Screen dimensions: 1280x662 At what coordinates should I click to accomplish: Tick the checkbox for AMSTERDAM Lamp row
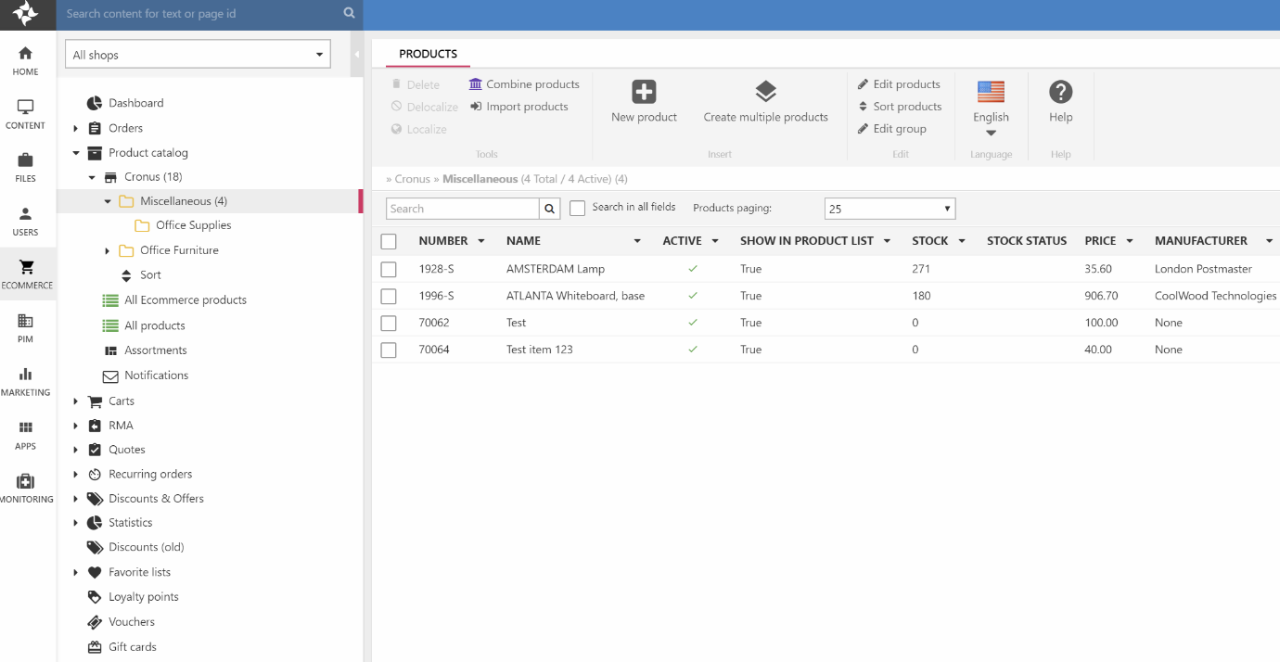coord(389,269)
